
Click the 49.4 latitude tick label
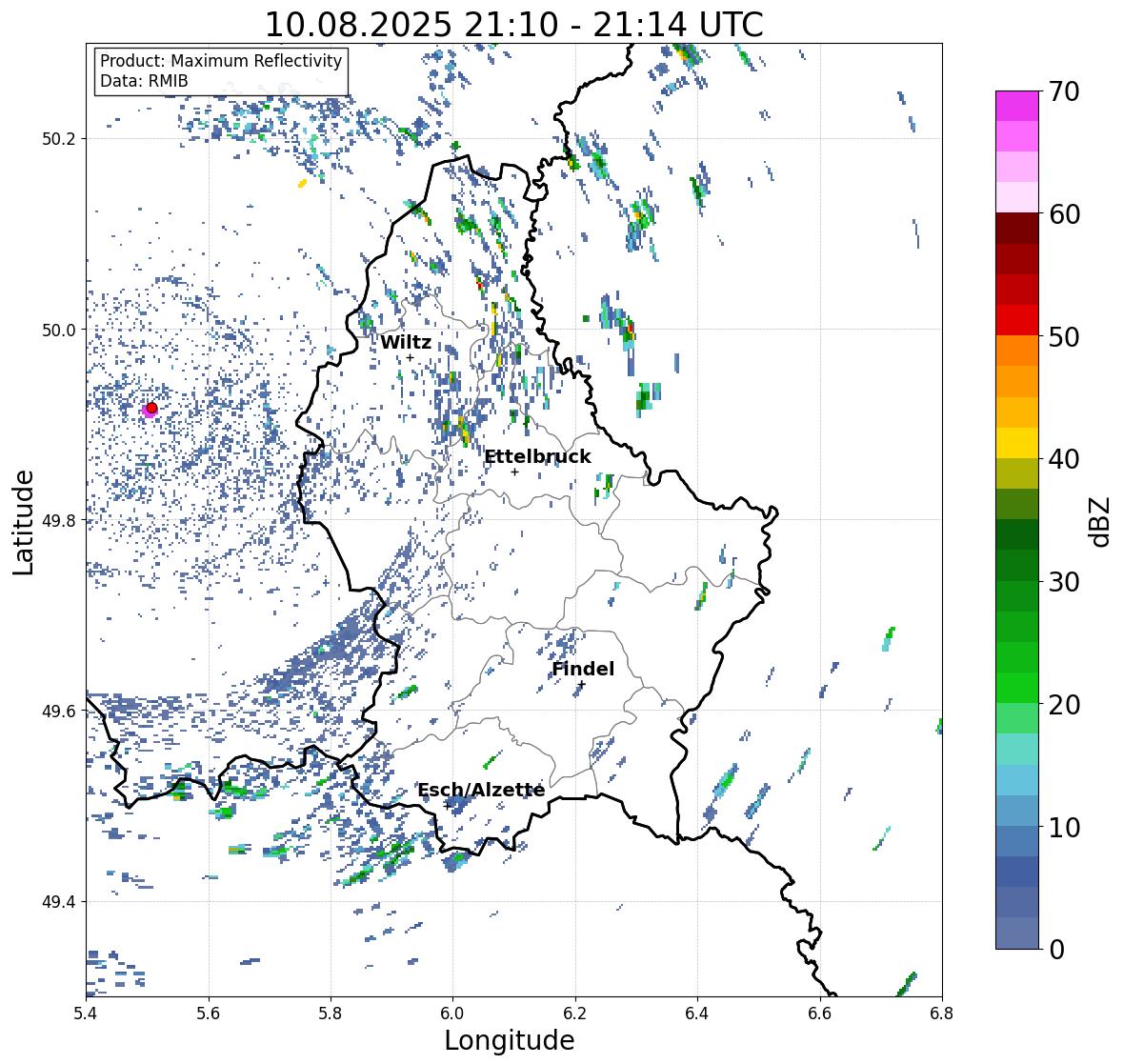coord(60,902)
